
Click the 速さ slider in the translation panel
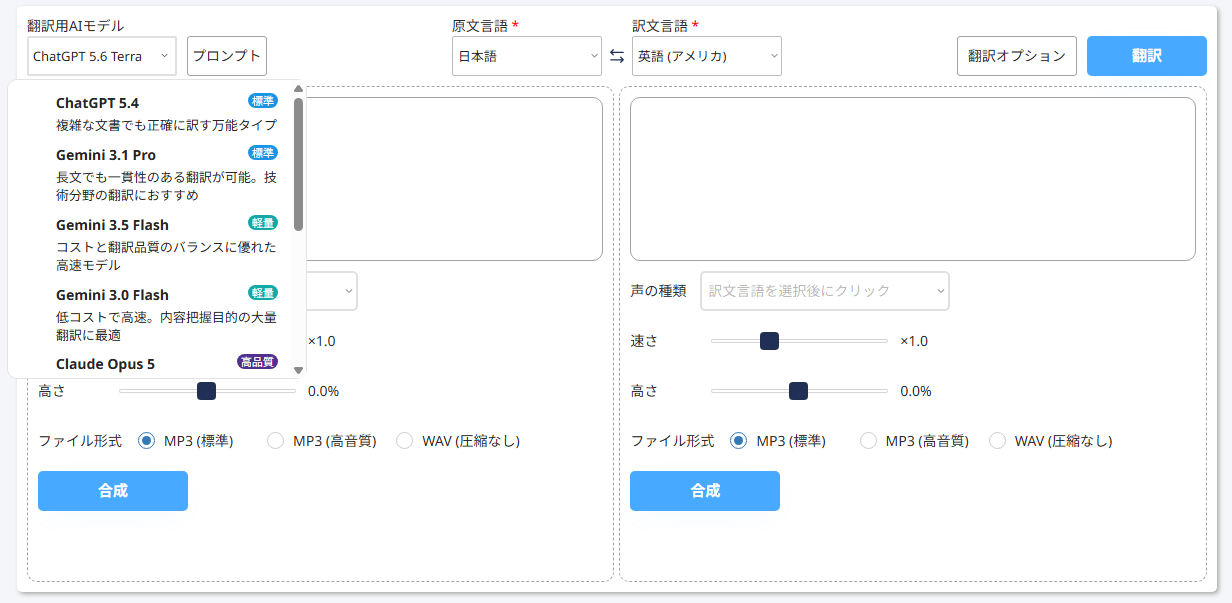(x=799, y=341)
